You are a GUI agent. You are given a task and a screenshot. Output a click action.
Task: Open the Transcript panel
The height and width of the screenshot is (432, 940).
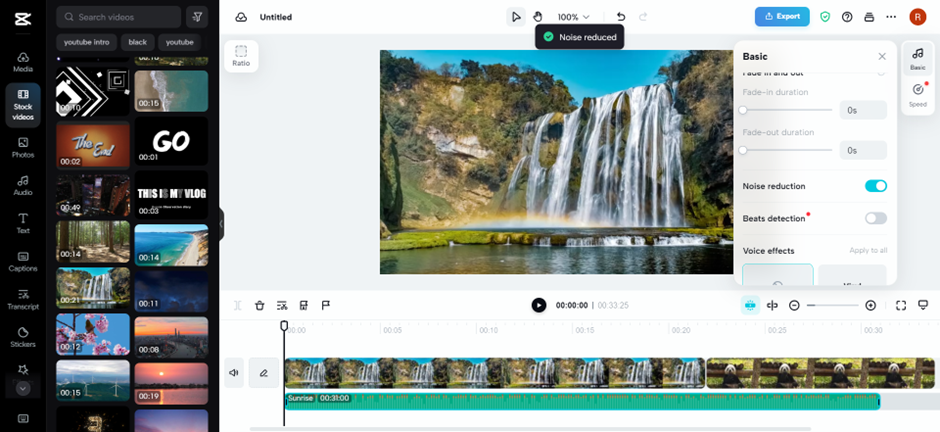(x=23, y=300)
